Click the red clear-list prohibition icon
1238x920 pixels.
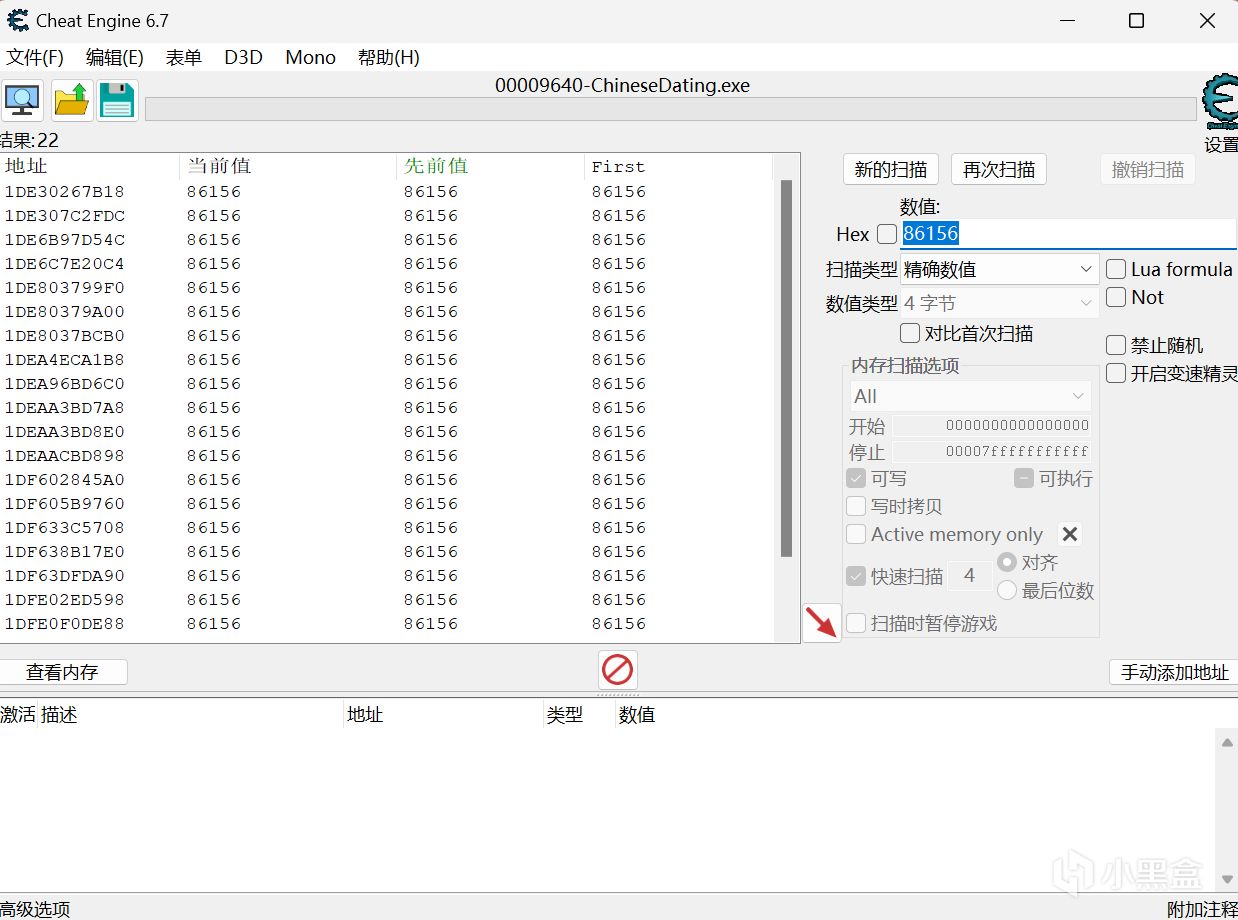coord(618,670)
